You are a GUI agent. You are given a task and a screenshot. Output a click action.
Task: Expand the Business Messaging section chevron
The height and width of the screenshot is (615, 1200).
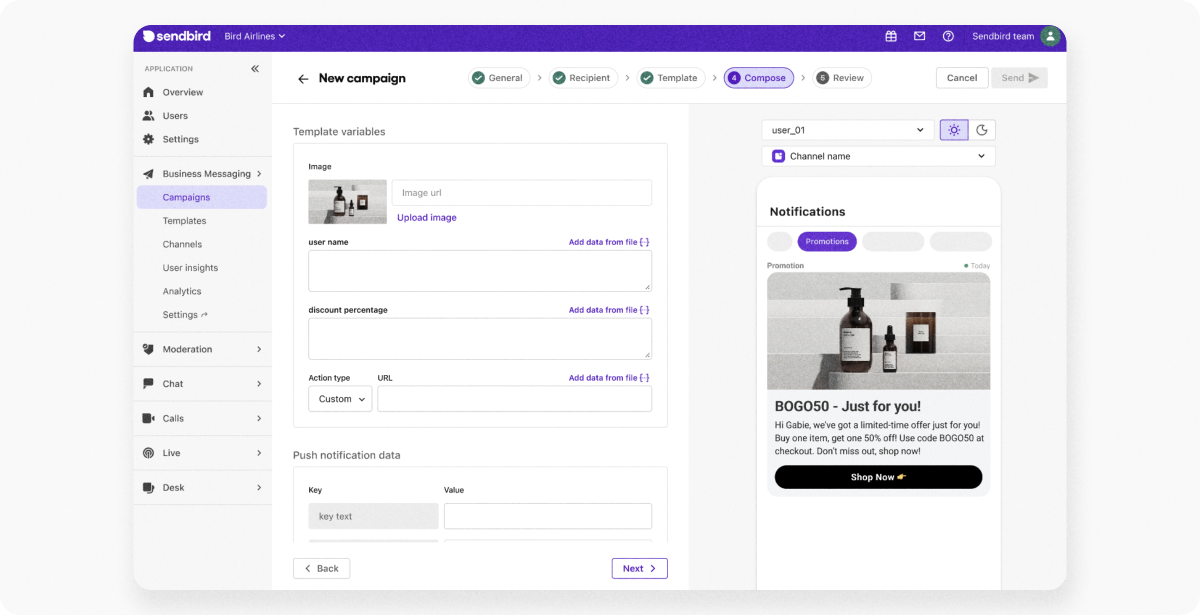pos(259,174)
